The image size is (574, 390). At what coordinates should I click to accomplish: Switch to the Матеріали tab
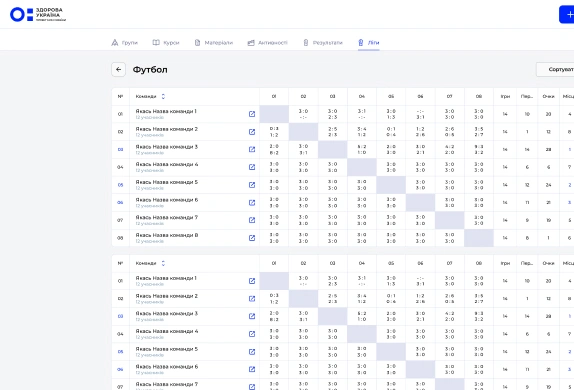click(x=213, y=42)
